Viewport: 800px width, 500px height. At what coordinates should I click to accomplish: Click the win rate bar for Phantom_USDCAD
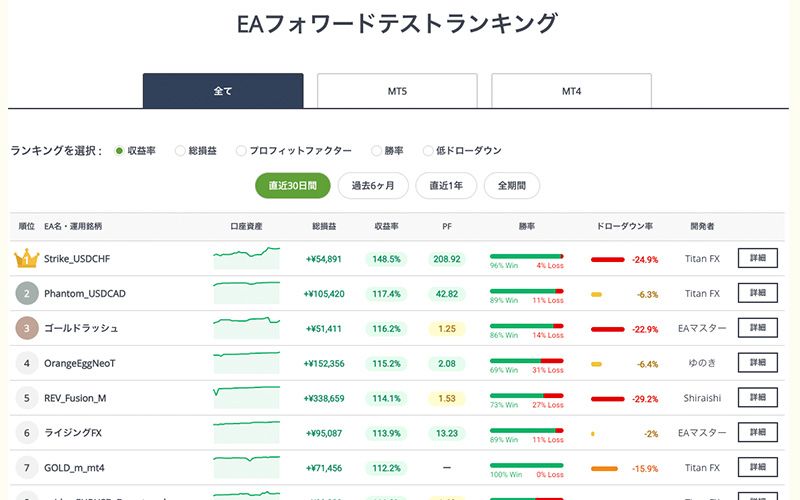click(526, 291)
